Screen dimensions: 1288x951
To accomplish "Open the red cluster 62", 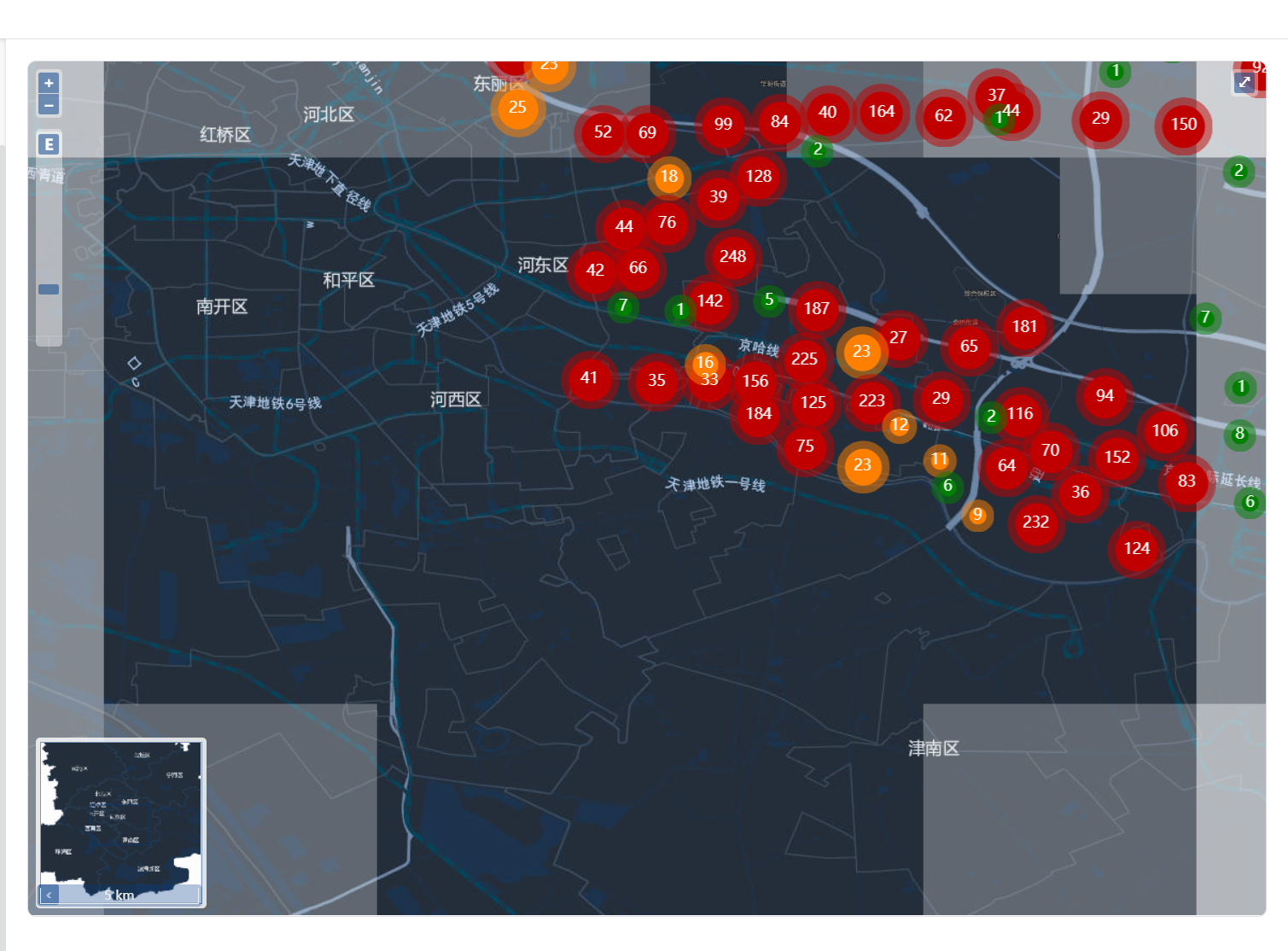I will pyautogui.click(x=943, y=115).
